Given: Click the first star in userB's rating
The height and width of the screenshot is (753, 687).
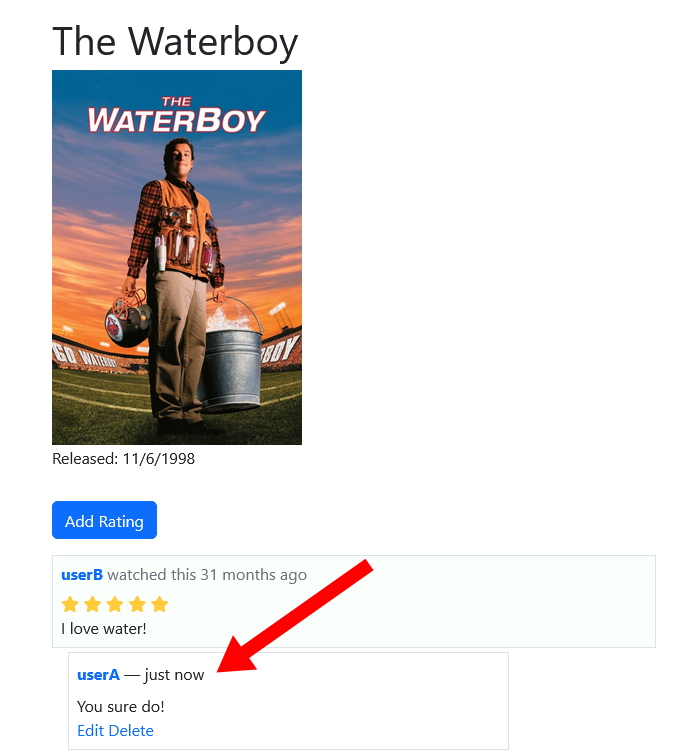Looking at the screenshot, I should tap(70, 604).
